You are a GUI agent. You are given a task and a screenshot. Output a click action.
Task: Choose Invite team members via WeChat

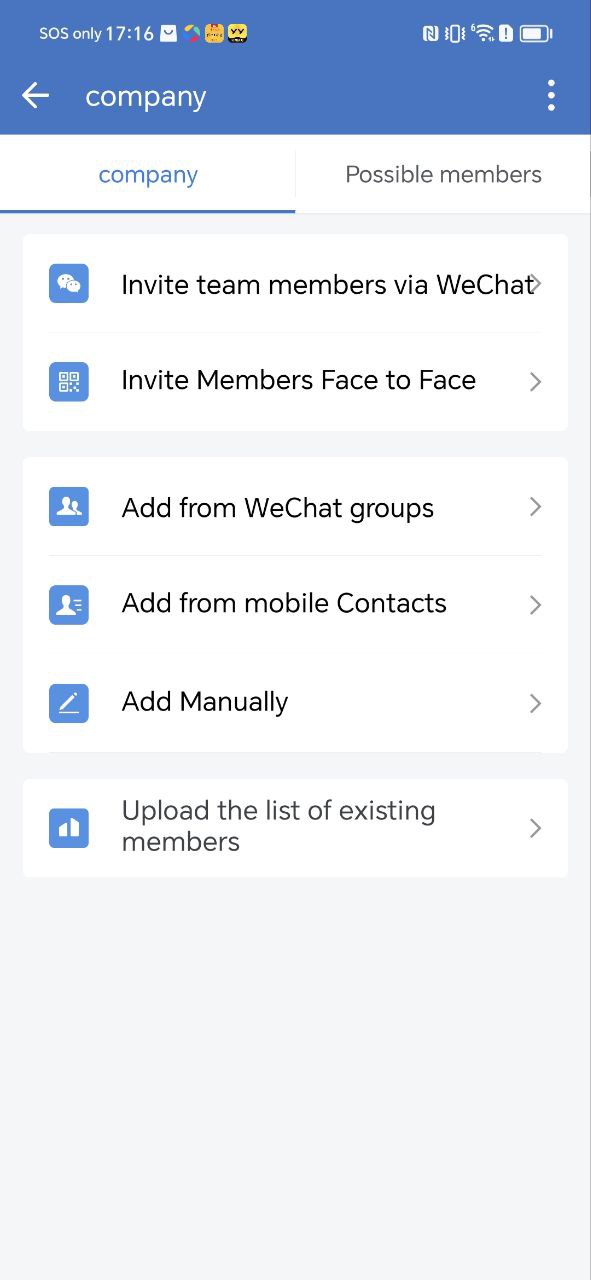[295, 284]
